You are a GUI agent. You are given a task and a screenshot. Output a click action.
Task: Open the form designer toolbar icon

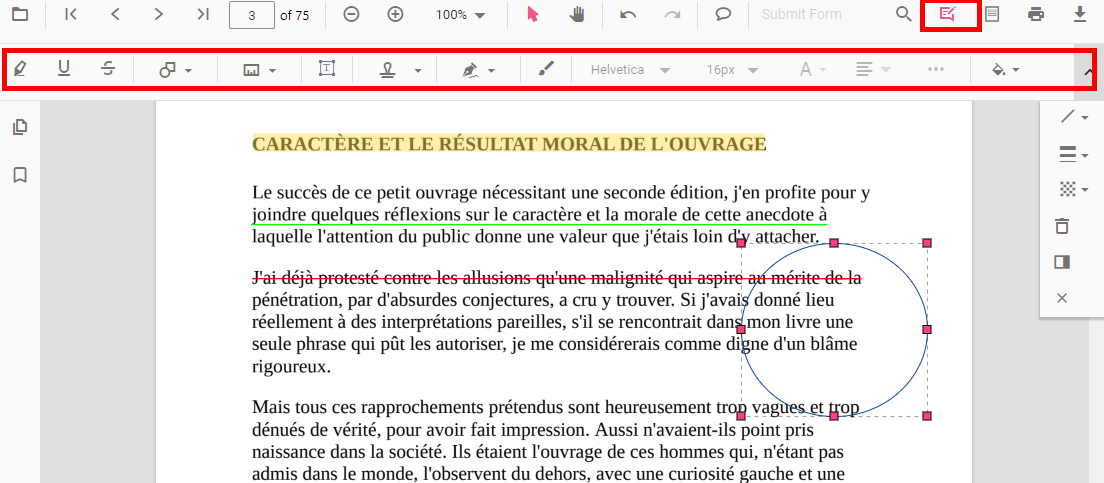tap(991, 14)
